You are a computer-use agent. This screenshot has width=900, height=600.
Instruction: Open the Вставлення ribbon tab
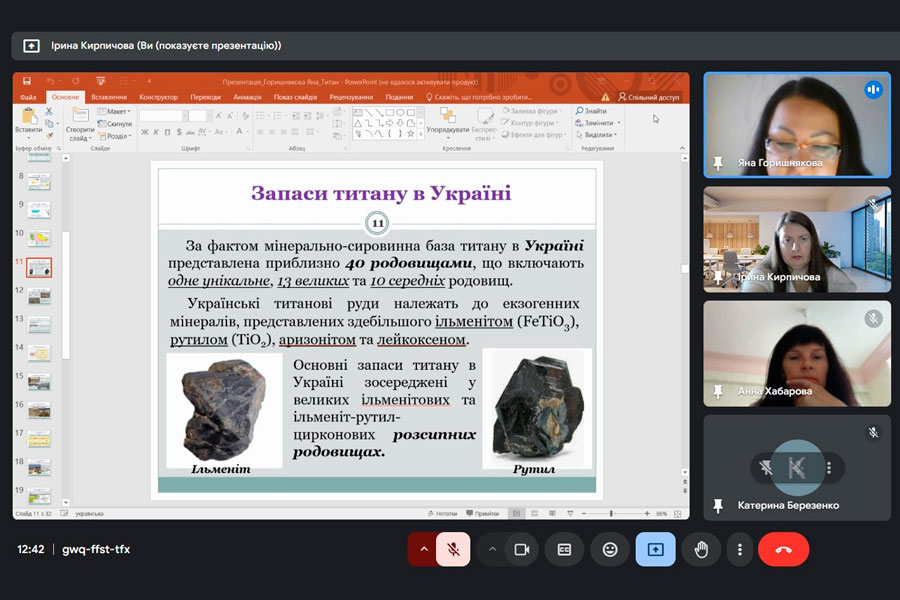click(x=109, y=97)
